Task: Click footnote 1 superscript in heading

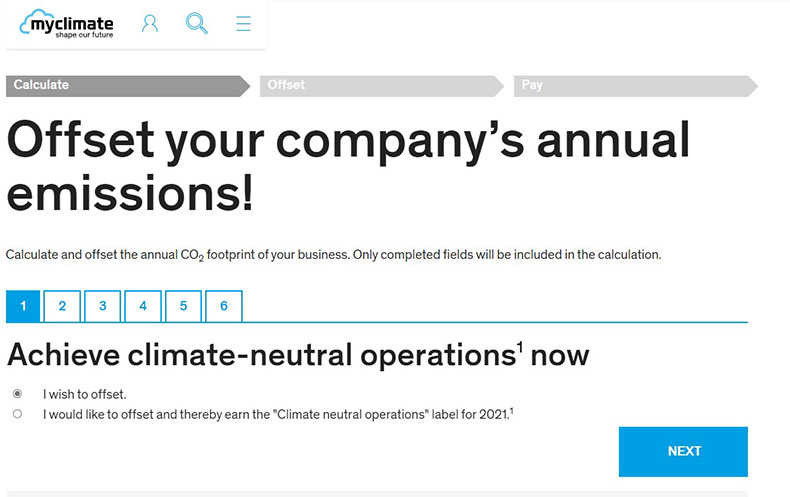Action: [520, 347]
